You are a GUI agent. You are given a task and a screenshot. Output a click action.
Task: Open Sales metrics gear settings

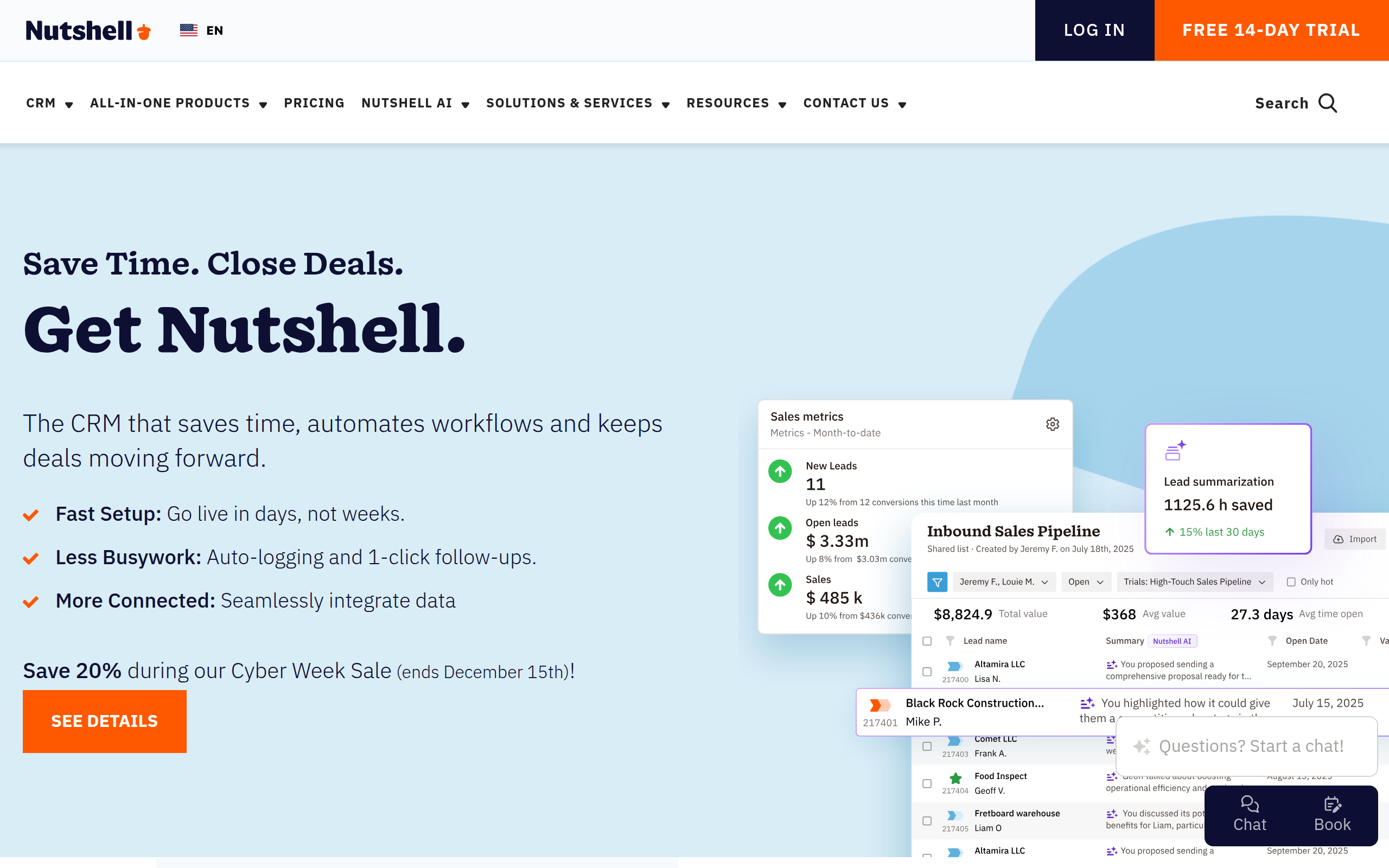click(1052, 424)
